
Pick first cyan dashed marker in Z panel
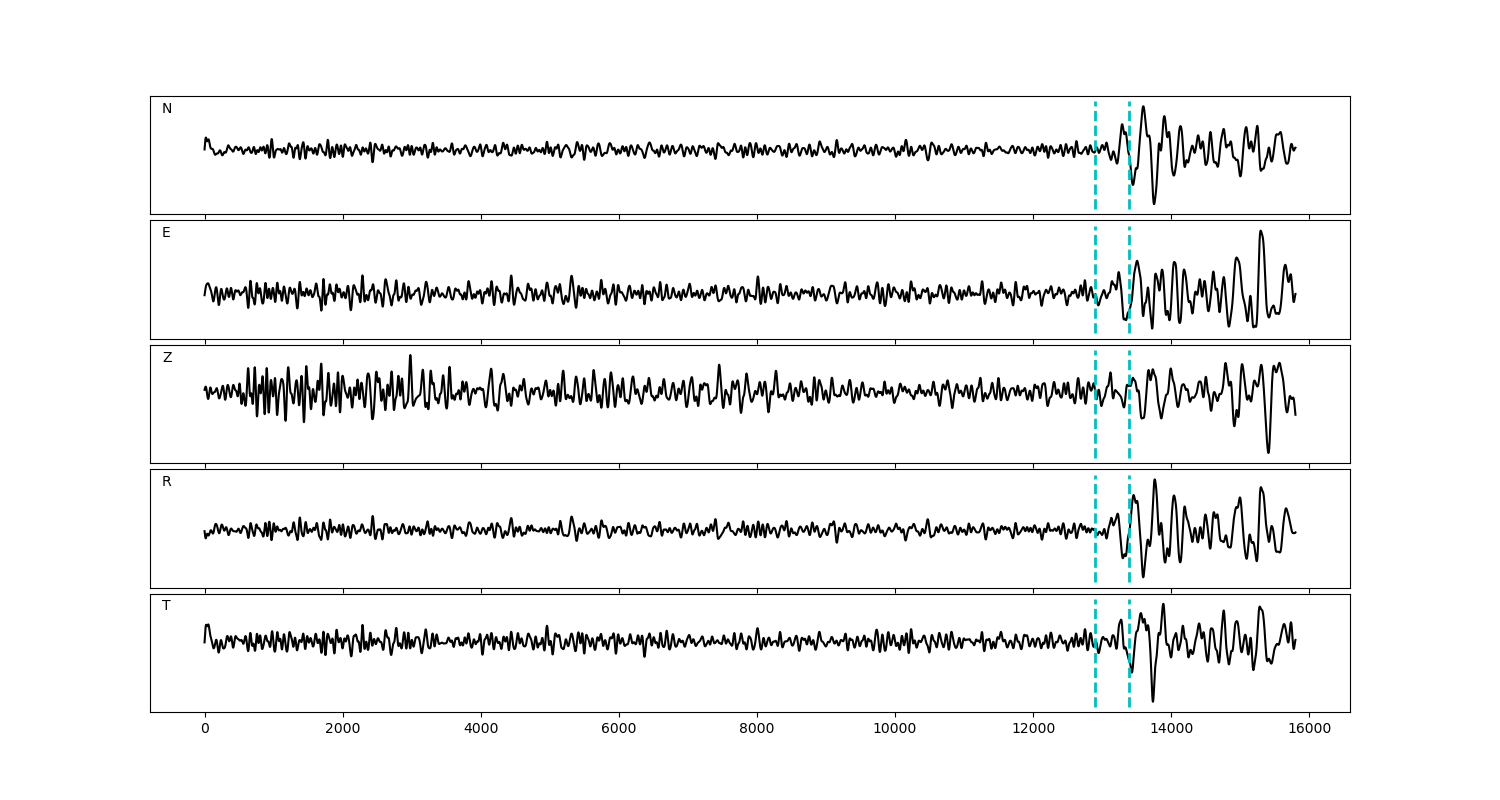tap(1095, 404)
